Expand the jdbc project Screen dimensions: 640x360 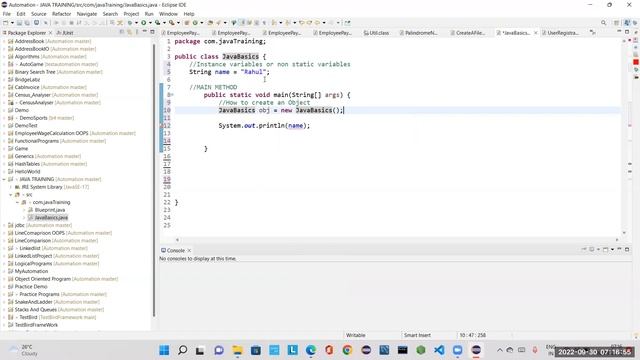4,225
